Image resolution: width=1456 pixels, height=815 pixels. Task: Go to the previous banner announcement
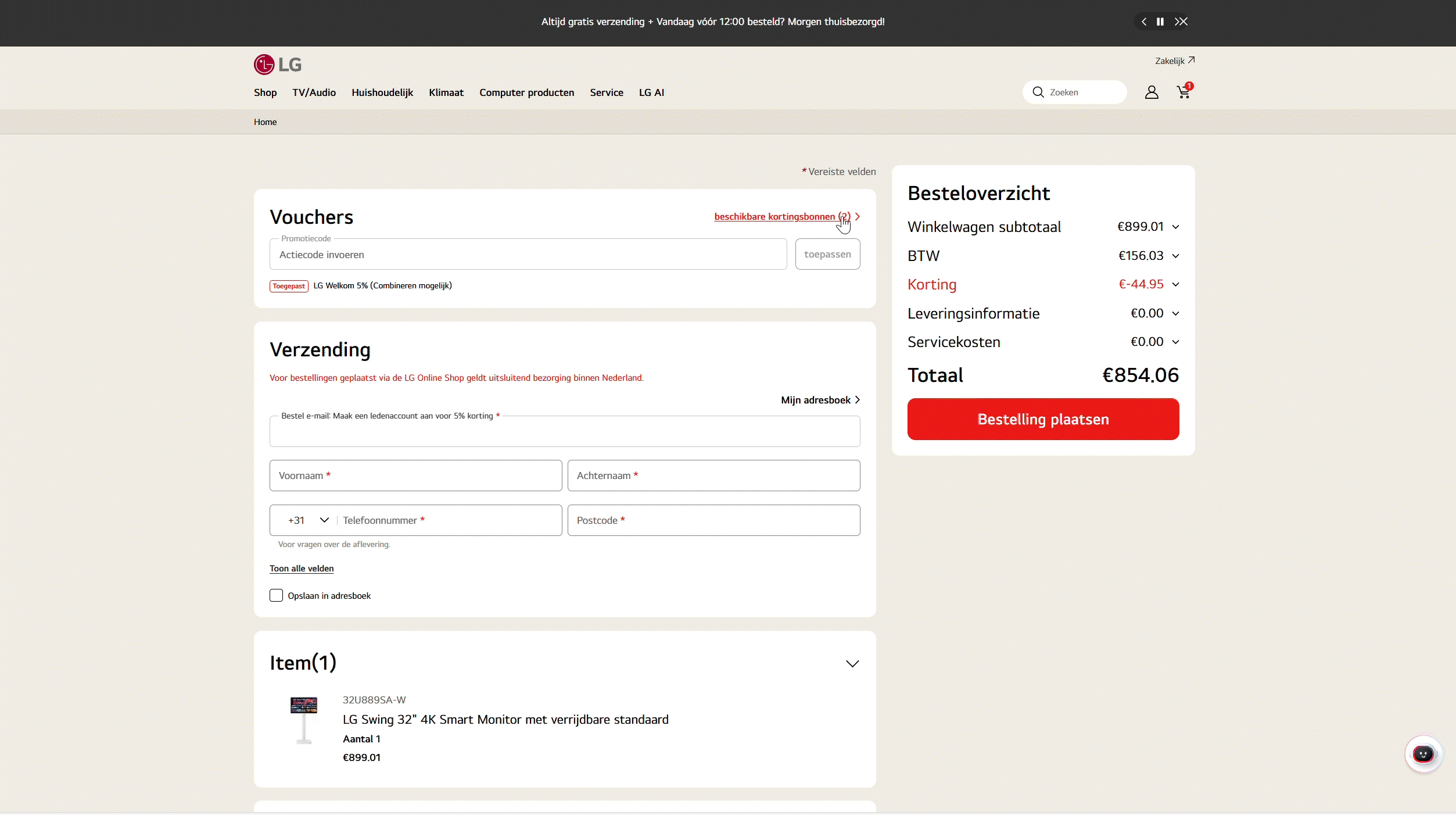click(1144, 22)
